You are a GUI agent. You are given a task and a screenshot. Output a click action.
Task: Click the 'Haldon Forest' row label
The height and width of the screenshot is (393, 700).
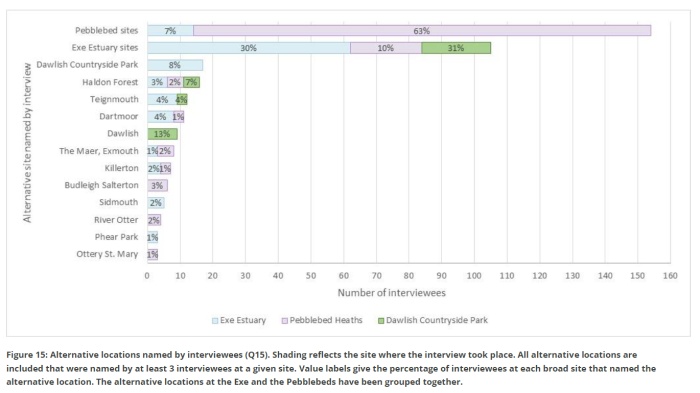point(110,82)
